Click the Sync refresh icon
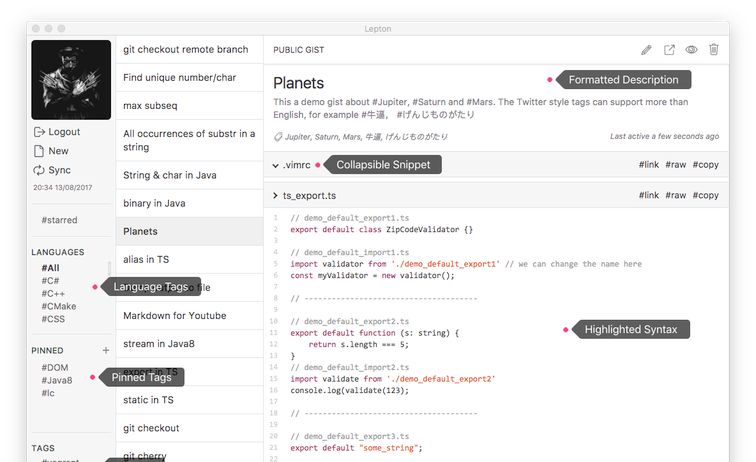This screenshot has height=462, width=756. (x=39, y=170)
